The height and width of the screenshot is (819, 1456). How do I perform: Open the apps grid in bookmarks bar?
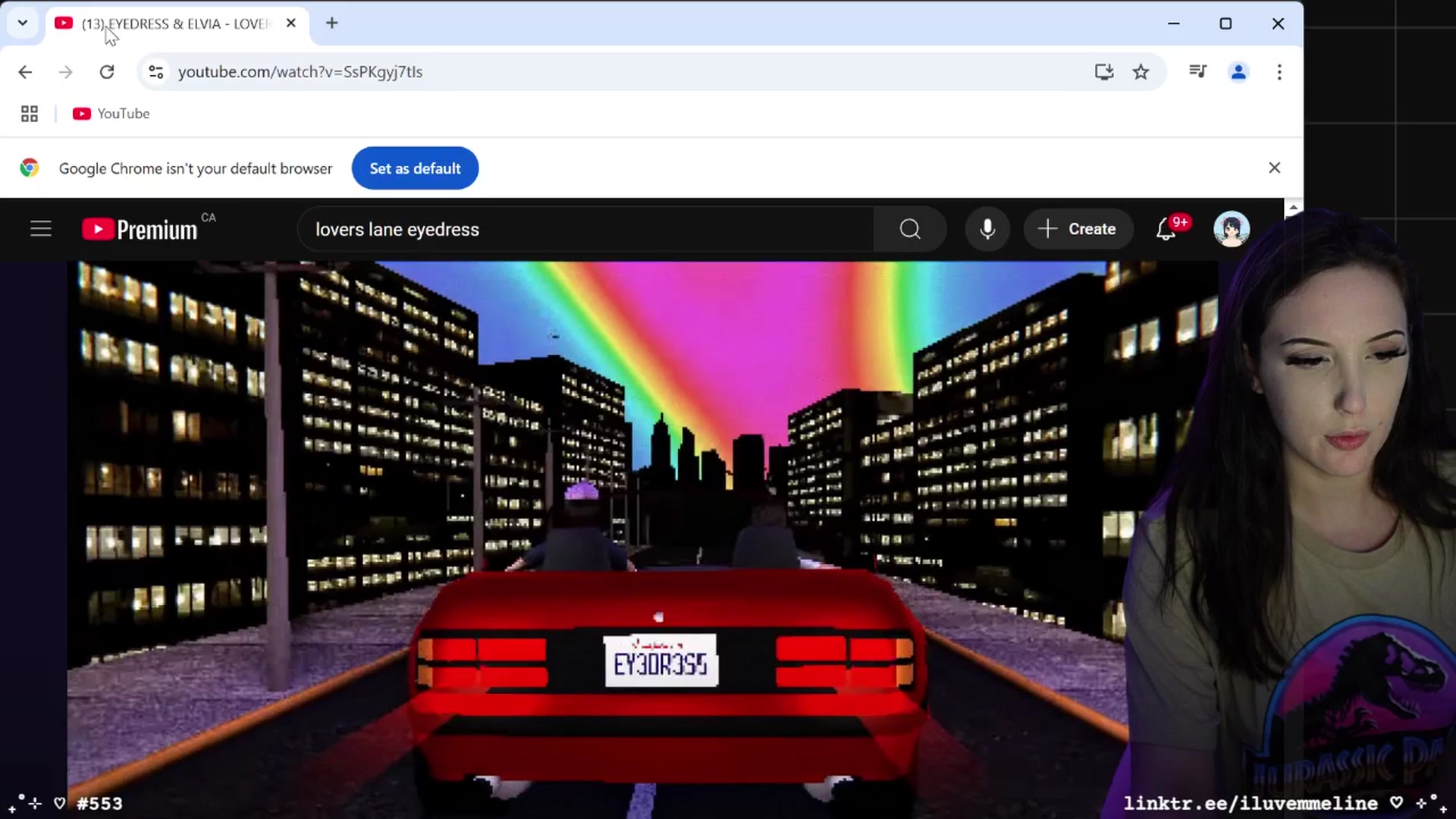click(x=30, y=114)
